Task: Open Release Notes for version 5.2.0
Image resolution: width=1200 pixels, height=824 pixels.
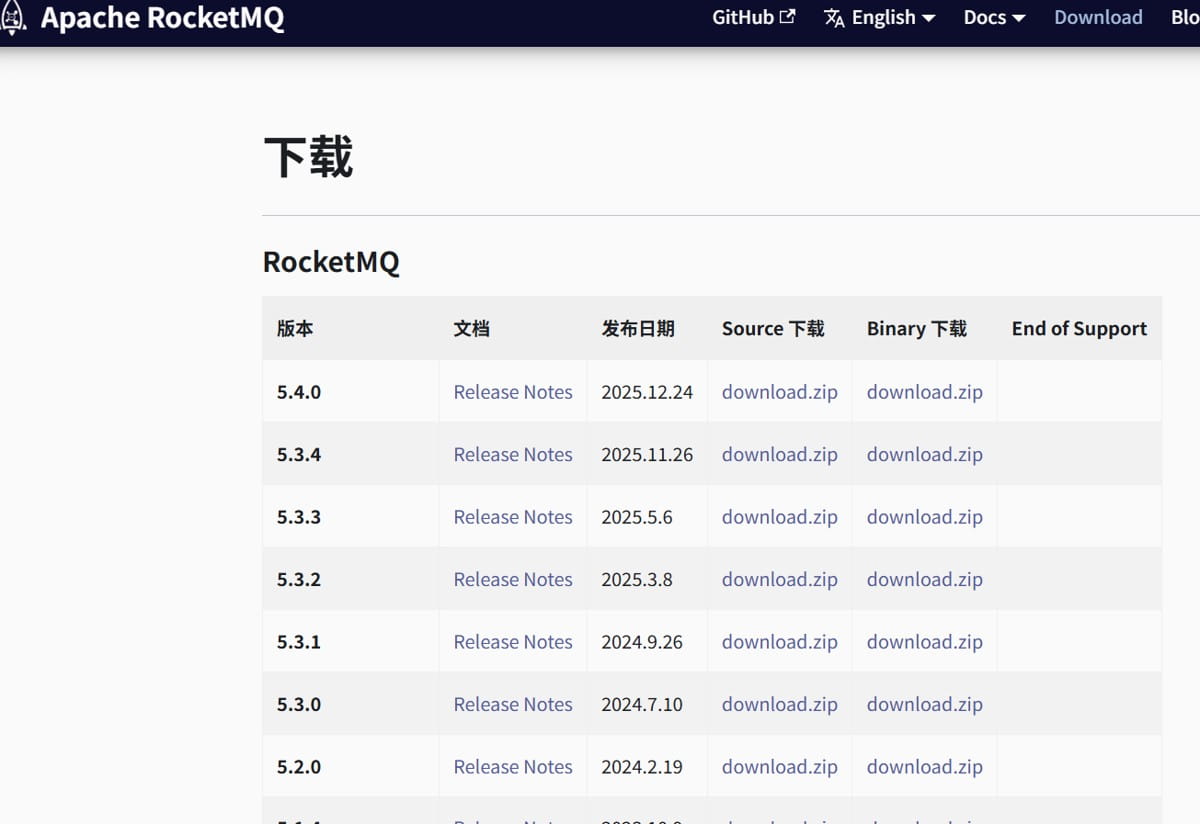Action: click(513, 767)
